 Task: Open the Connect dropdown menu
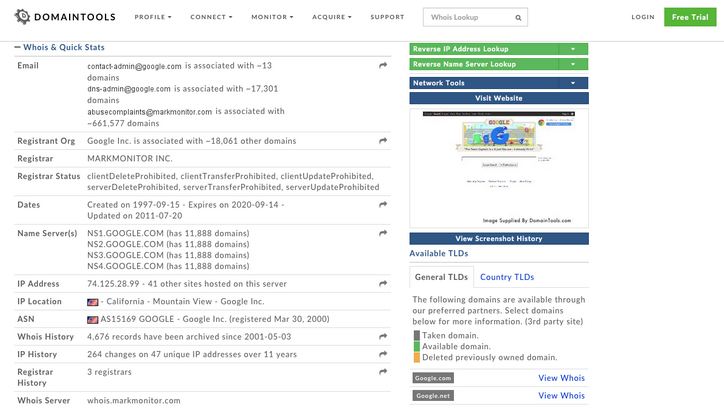point(211,17)
